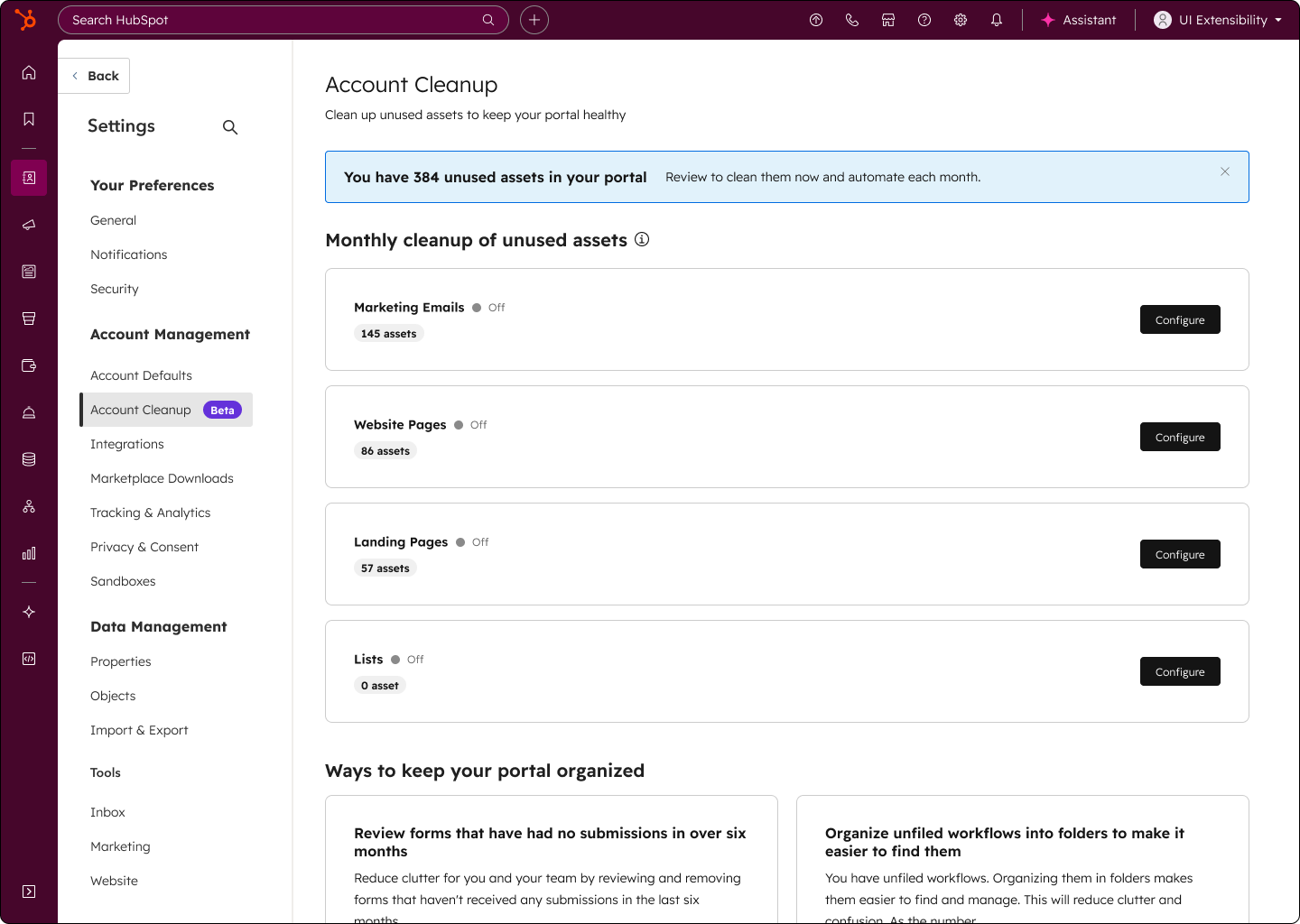This screenshot has height=924, width=1300.
Task: Open the Help question mark icon
Action: coord(924,20)
